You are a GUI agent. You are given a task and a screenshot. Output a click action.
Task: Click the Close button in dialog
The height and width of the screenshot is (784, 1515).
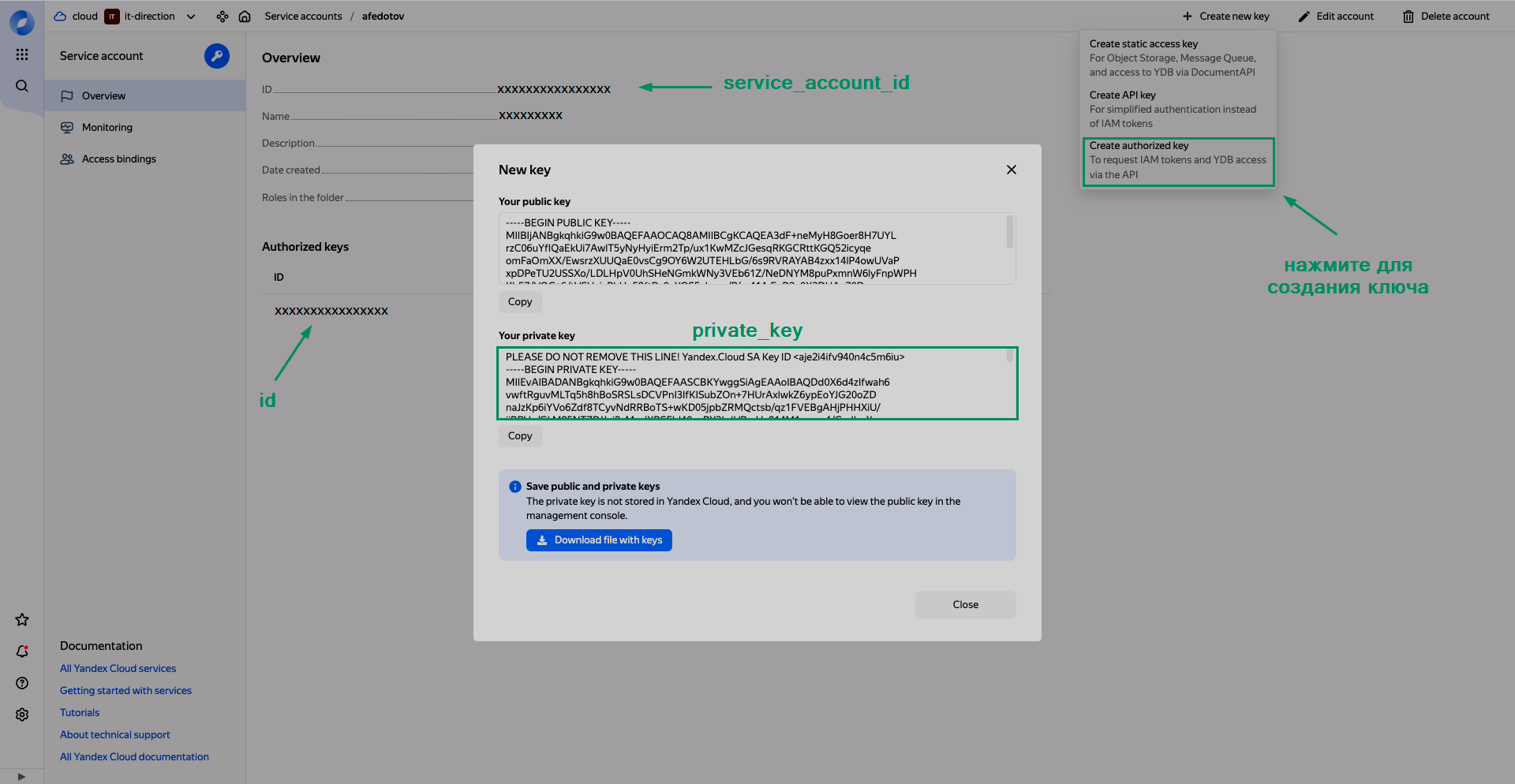(x=965, y=605)
